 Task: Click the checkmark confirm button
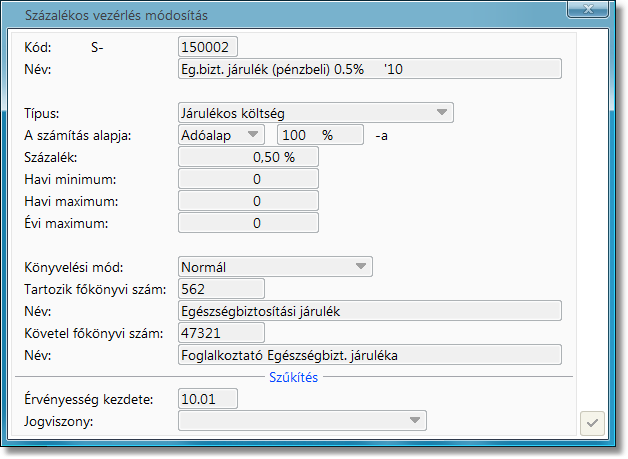point(592,423)
